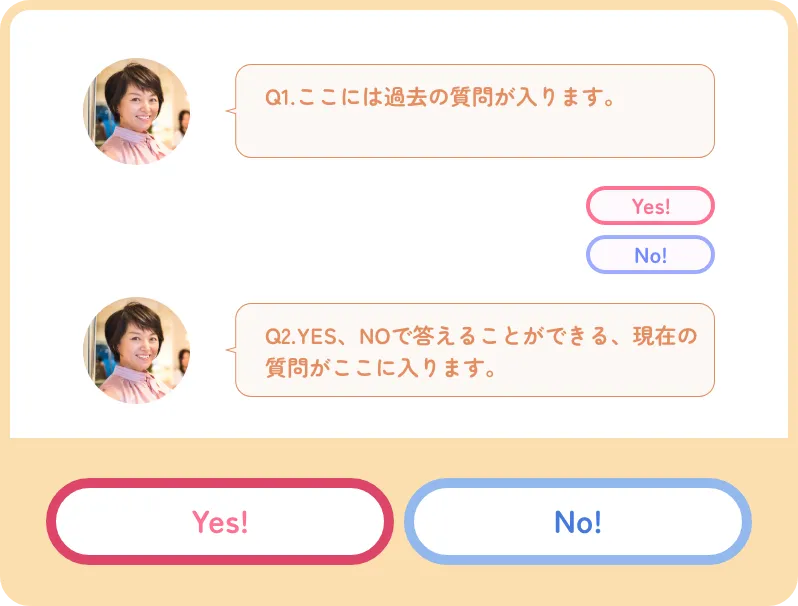Click empty white area below the Q2 bubble
This screenshot has width=798, height=606.
[475, 418]
